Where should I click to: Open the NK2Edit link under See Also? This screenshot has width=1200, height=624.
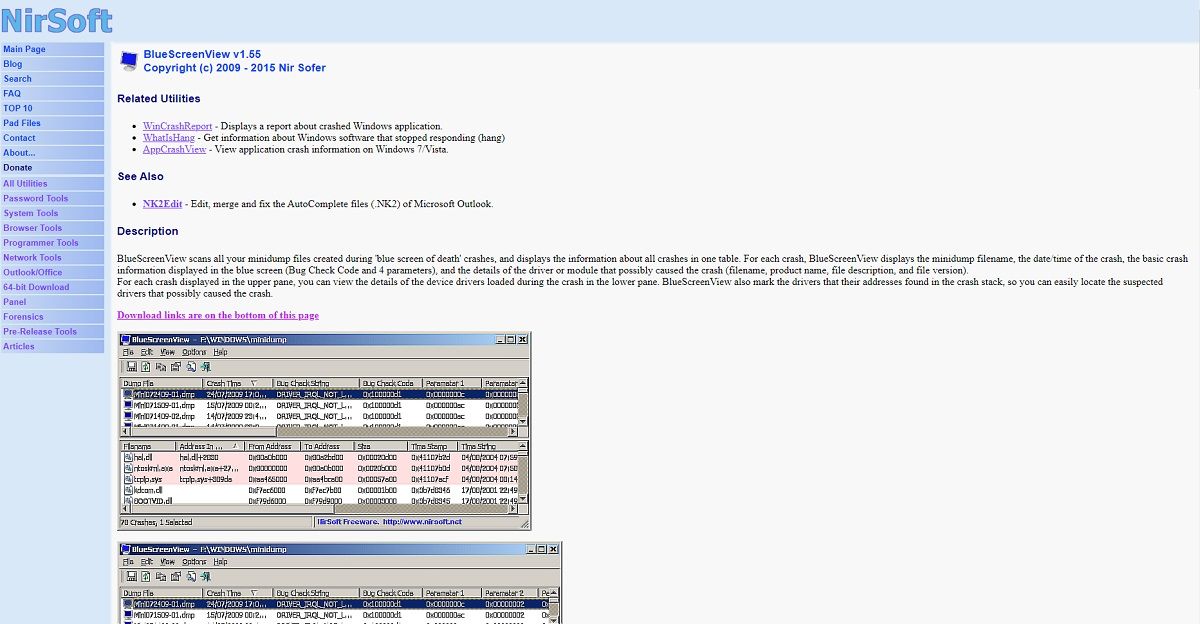[161, 203]
